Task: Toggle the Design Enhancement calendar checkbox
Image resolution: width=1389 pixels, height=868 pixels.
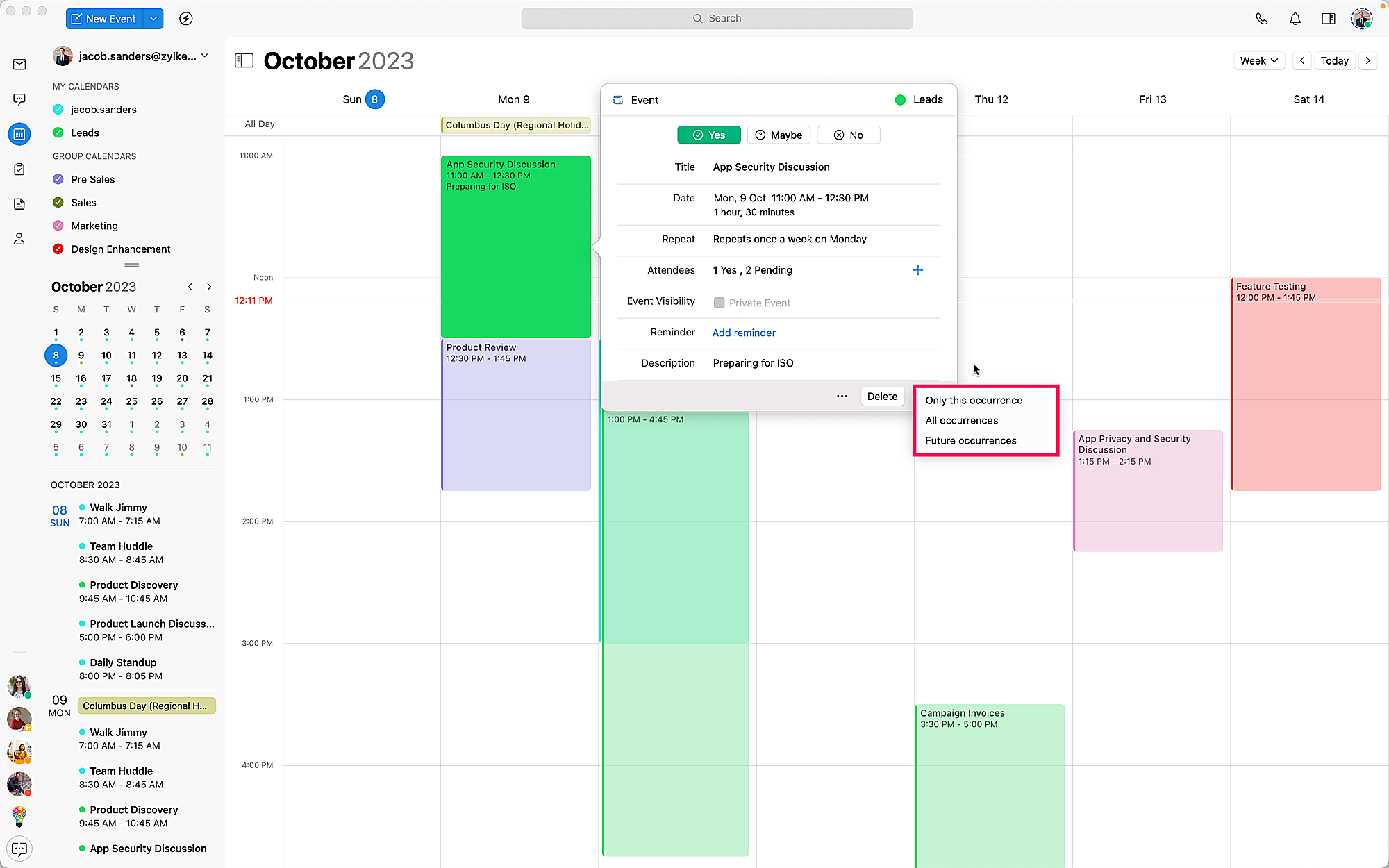Action: pyautogui.click(x=58, y=249)
